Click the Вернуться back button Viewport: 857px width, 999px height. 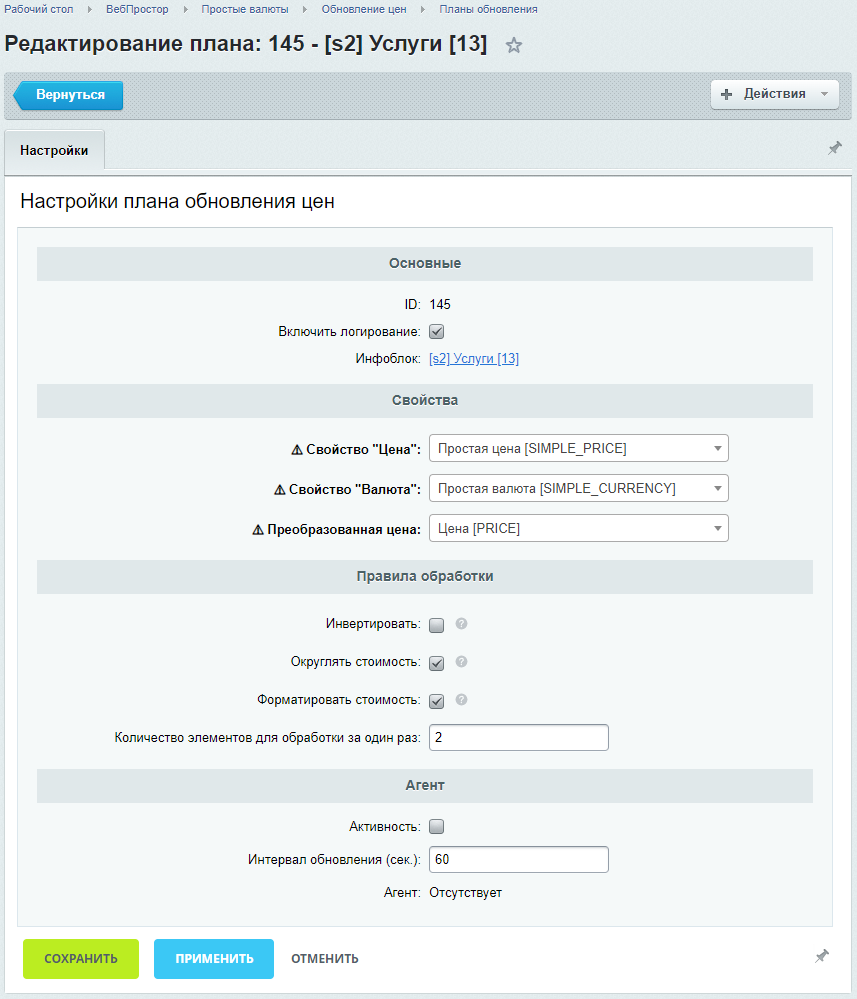(69, 95)
